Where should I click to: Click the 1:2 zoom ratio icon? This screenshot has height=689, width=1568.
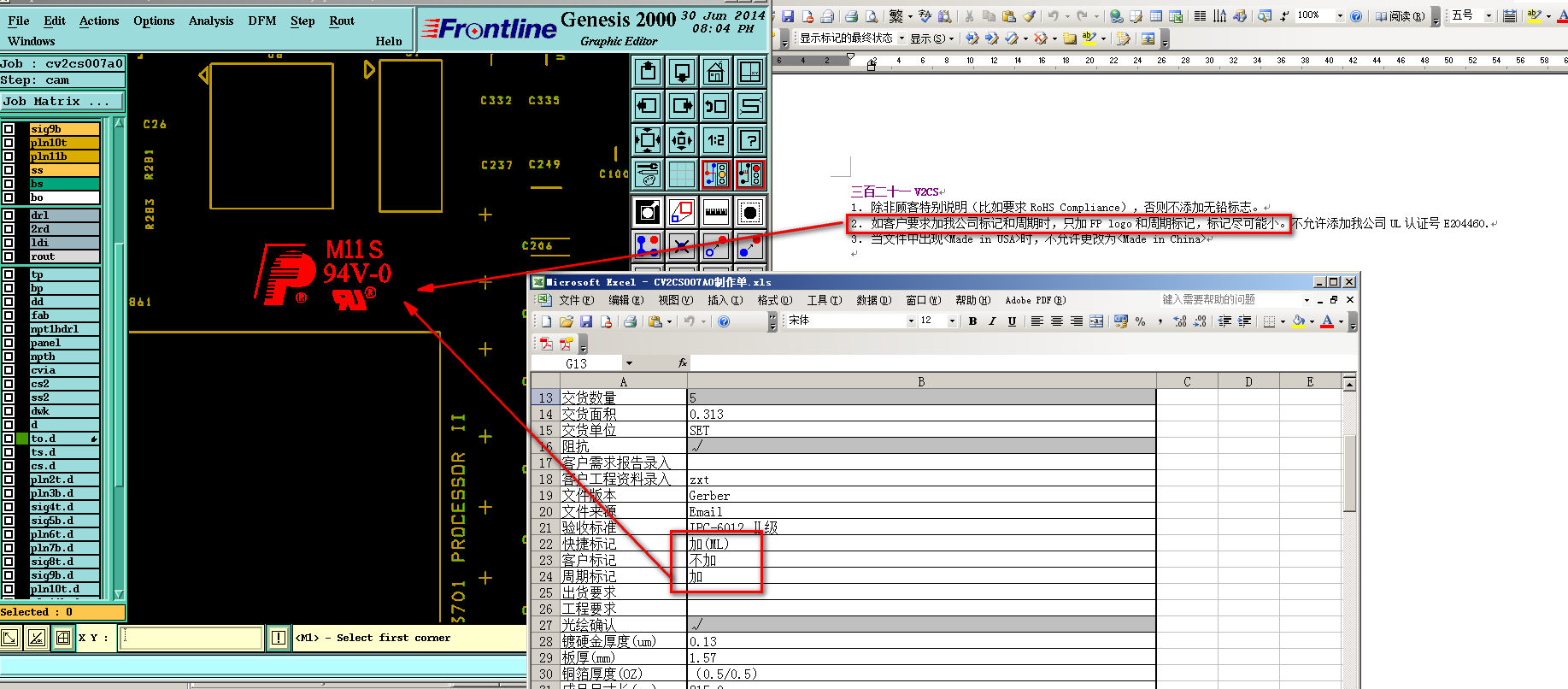(x=716, y=140)
